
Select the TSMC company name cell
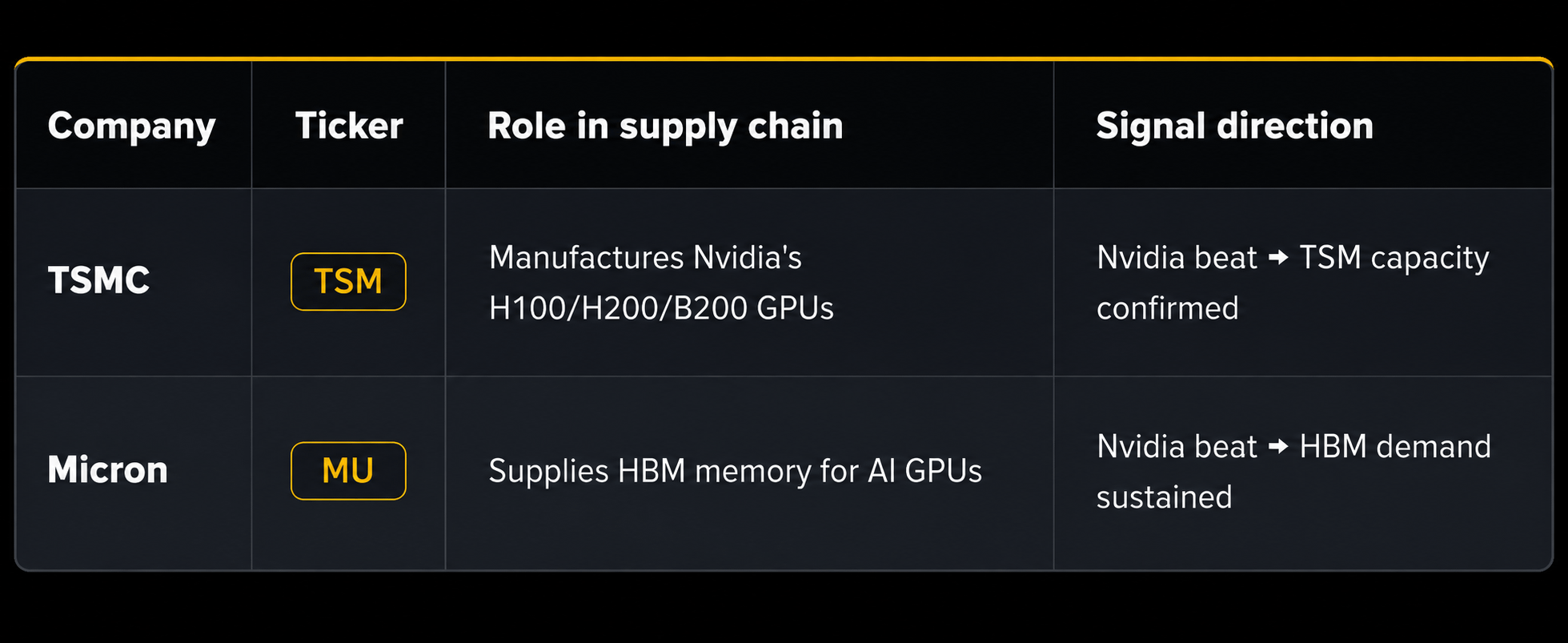98,281
